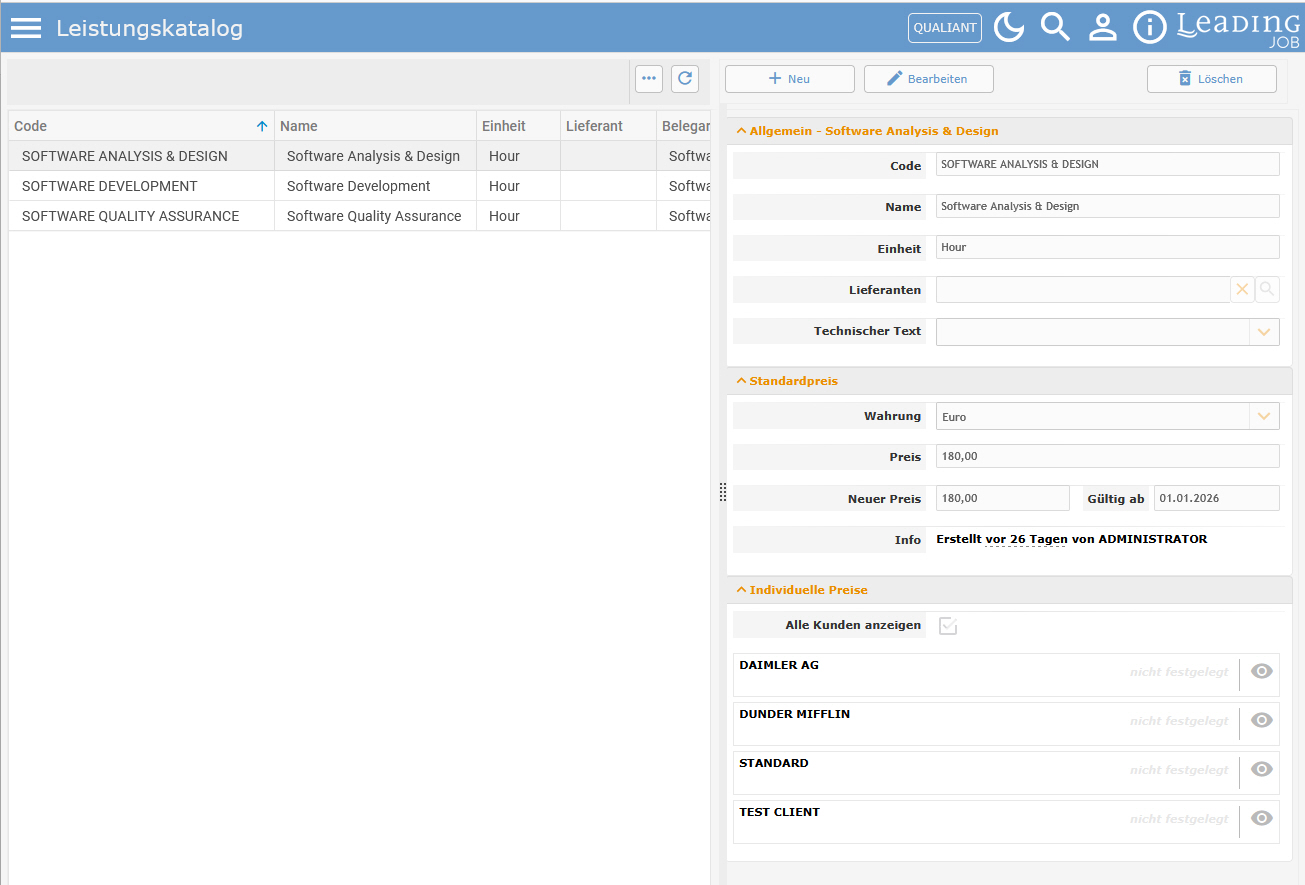Click the Code input field
The image size is (1305, 885).
1108,164
